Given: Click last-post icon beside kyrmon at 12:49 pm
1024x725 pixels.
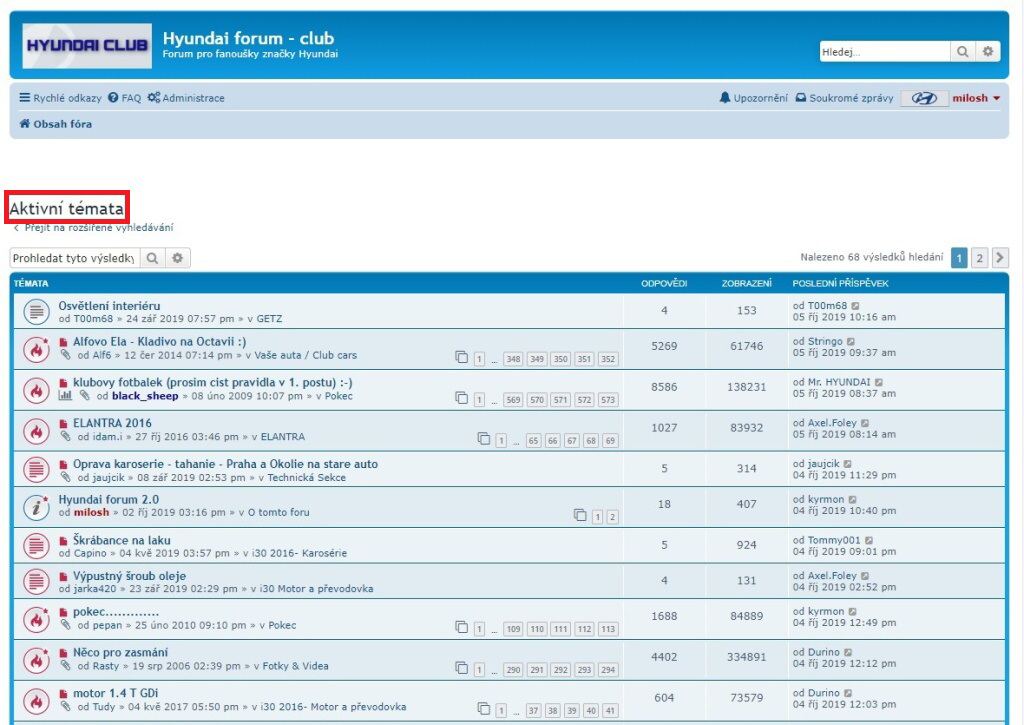Looking at the screenshot, I should click(853, 611).
